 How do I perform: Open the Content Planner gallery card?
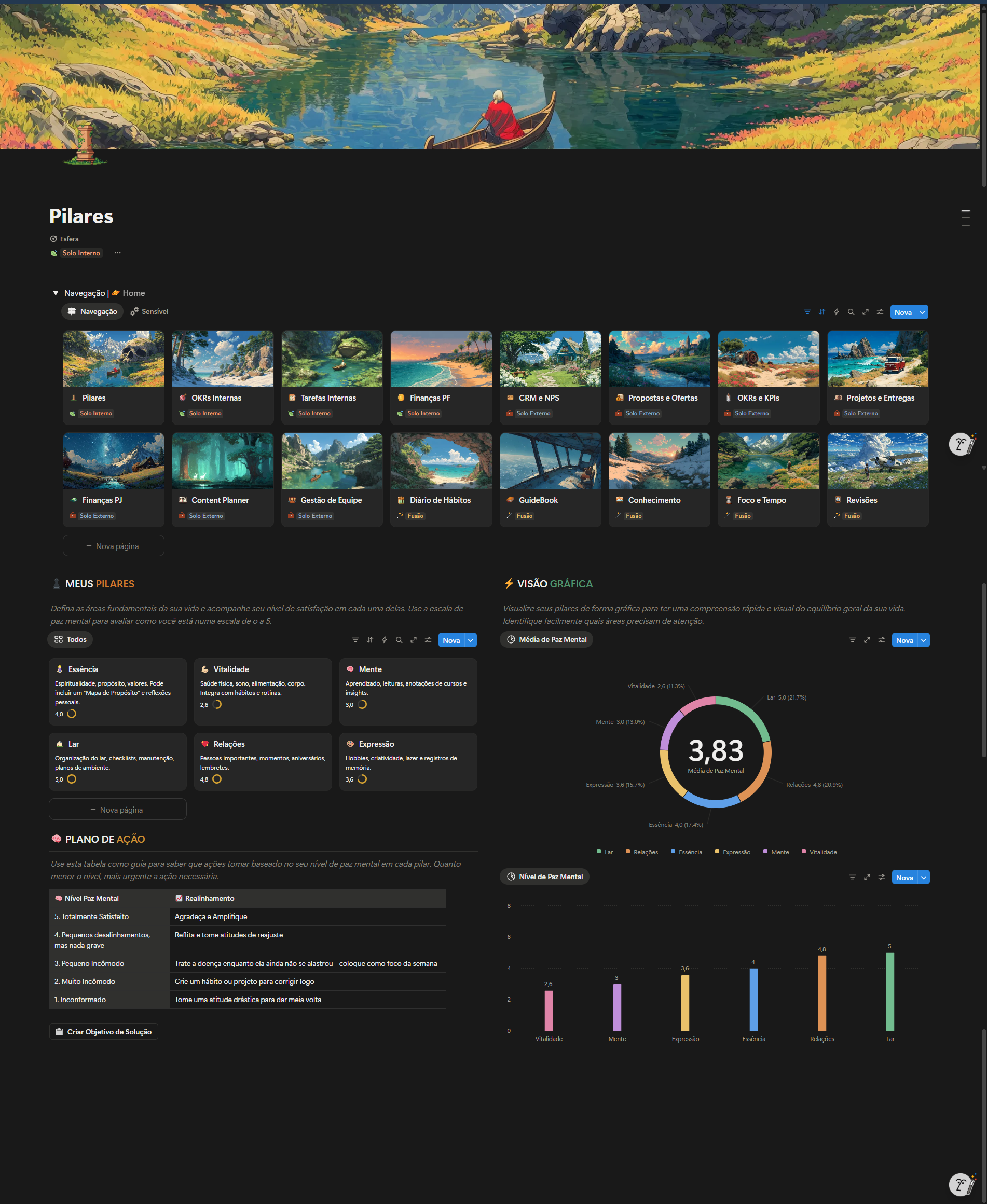pyautogui.click(x=222, y=480)
